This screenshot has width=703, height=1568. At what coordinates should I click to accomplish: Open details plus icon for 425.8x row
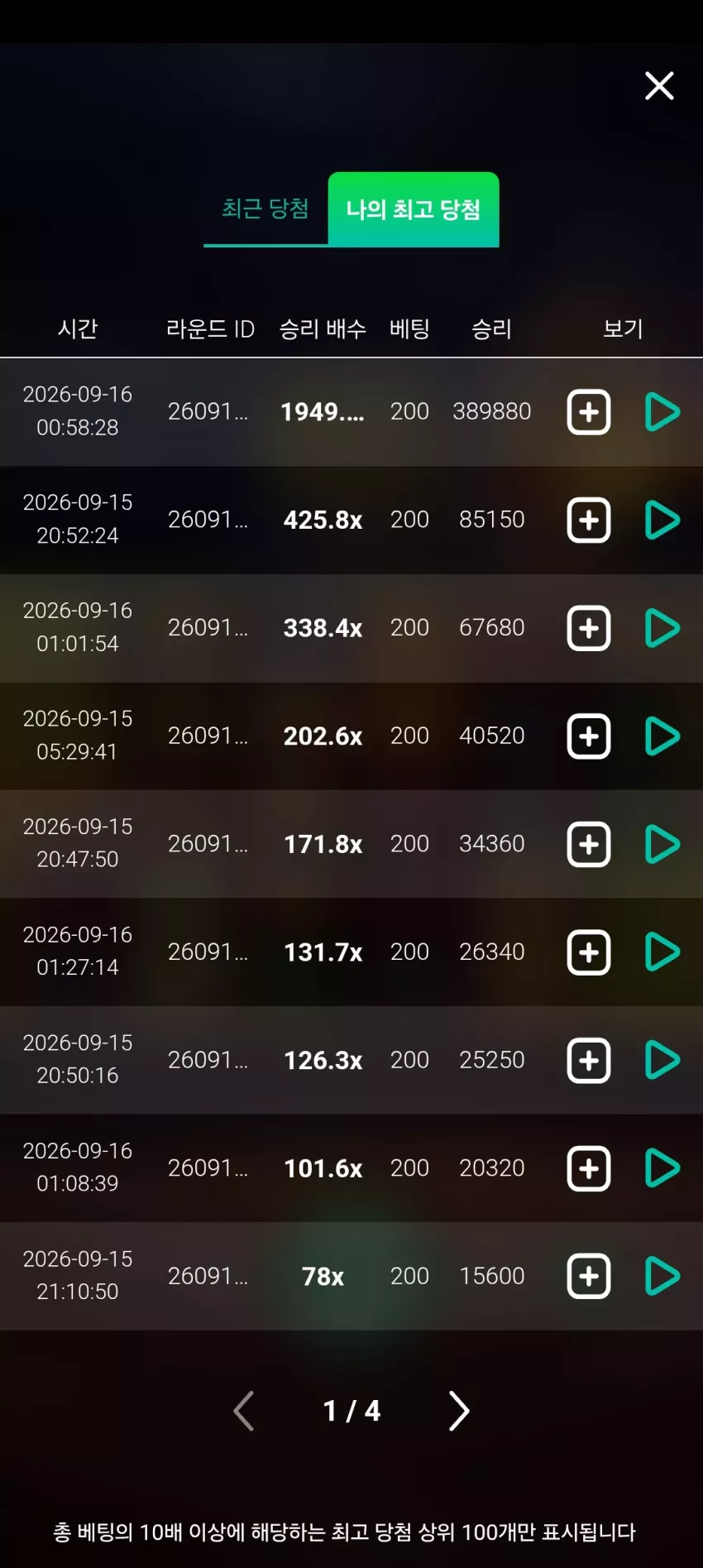click(589, 520)
